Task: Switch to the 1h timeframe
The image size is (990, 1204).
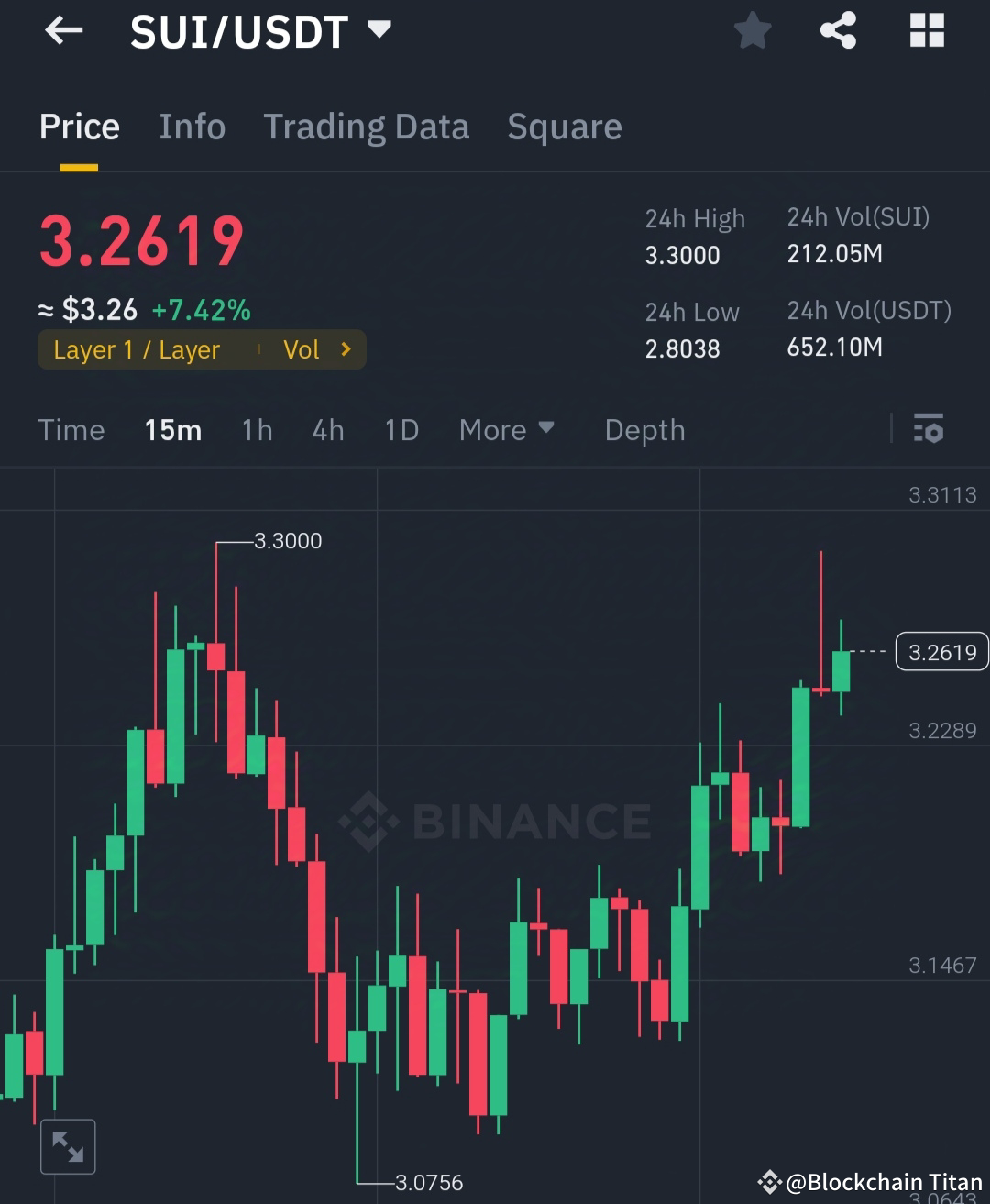Action: pyautogui.click(x=257, y=429)
